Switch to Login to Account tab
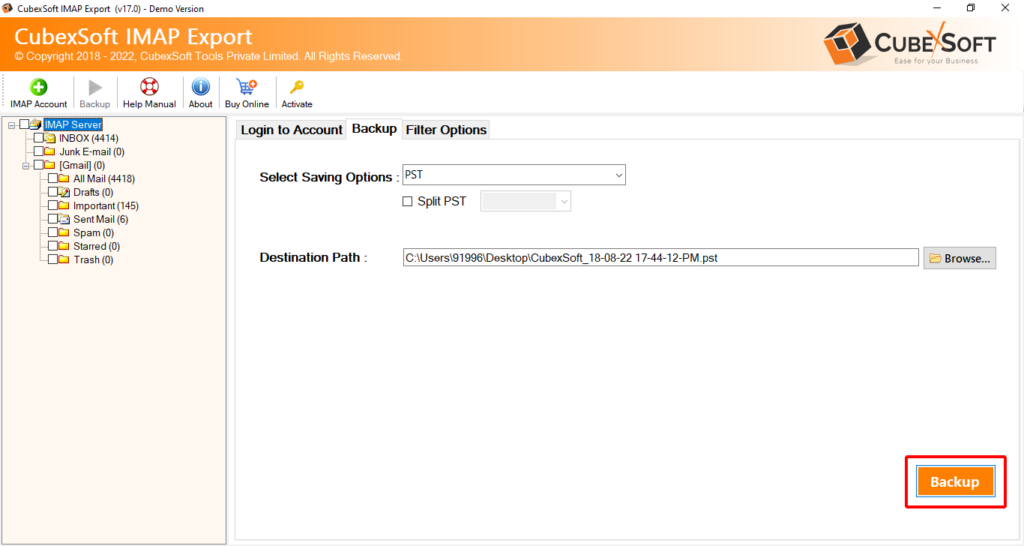1024x546 pixels. [x=291, y=130]
